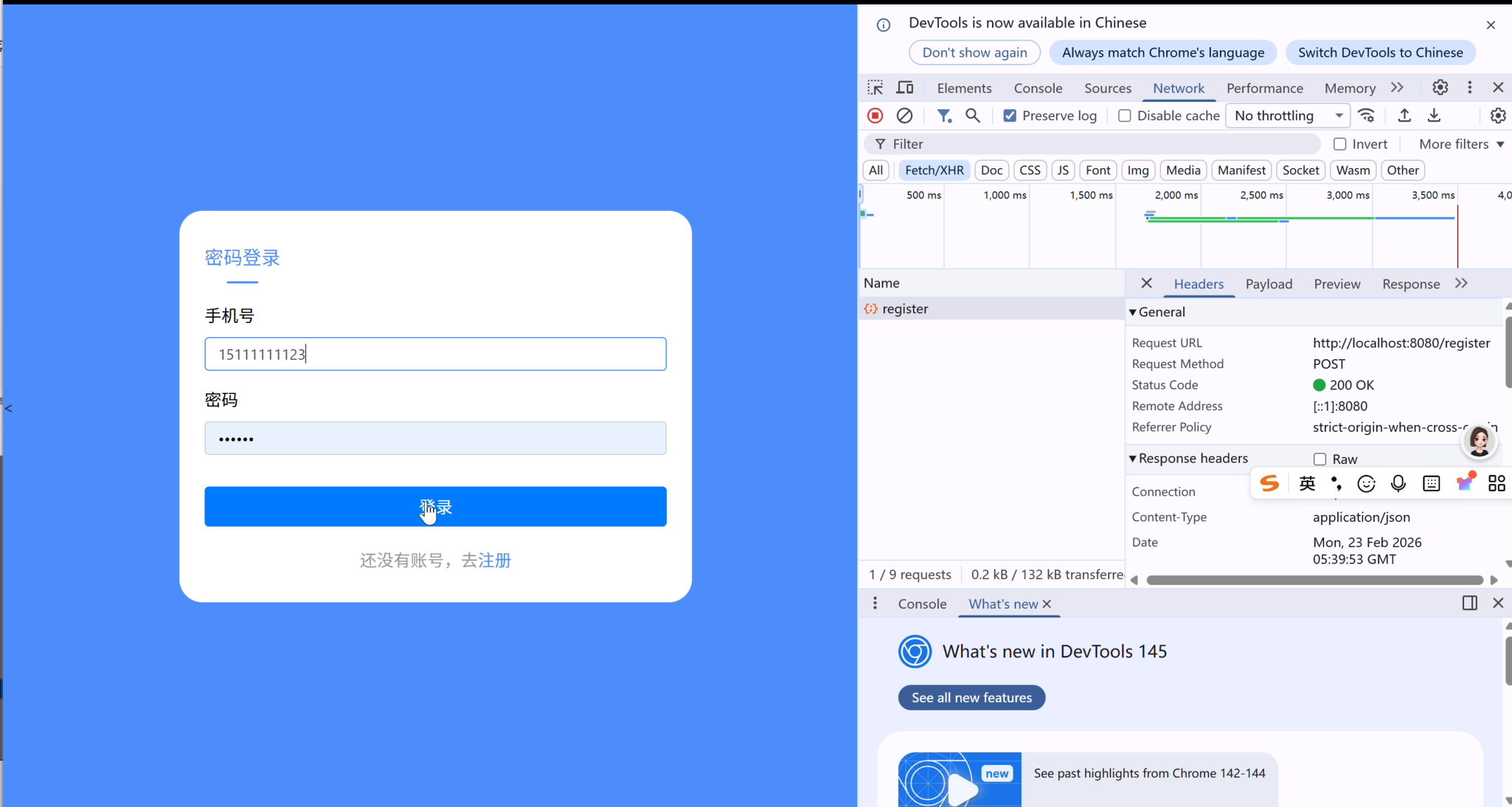1512x807 pixels.
Task: Open DevTools settings gear in the tab bar
Action: pyautogui.click(x=1440, y=88)
